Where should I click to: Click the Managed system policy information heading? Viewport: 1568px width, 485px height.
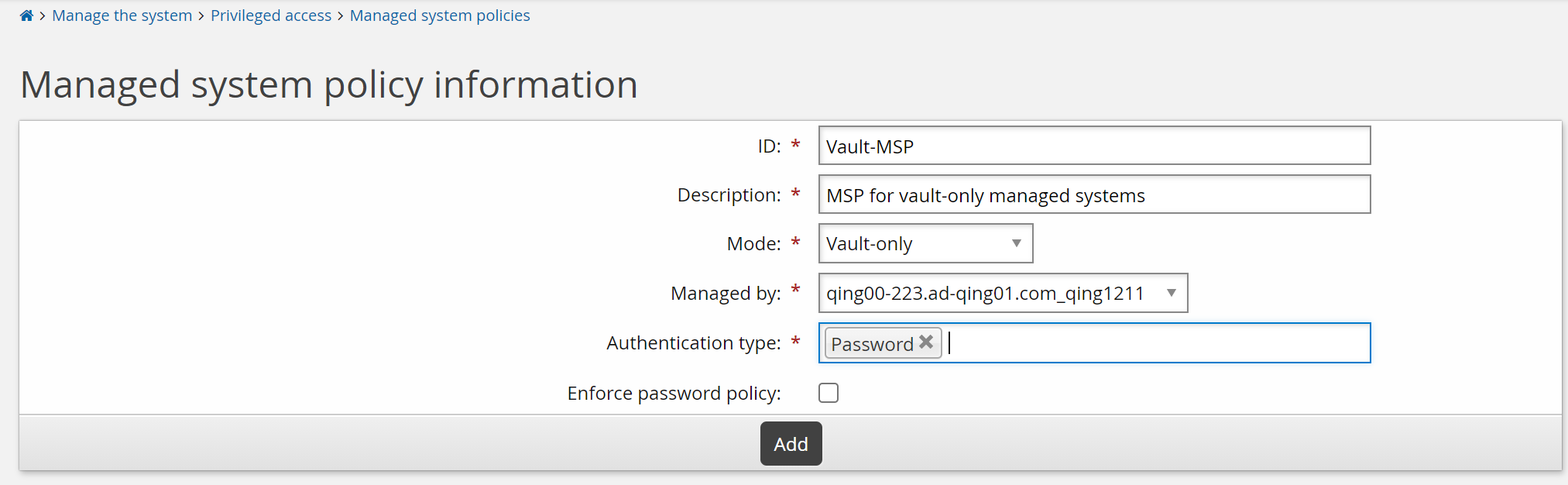click(x=329, y=84)
